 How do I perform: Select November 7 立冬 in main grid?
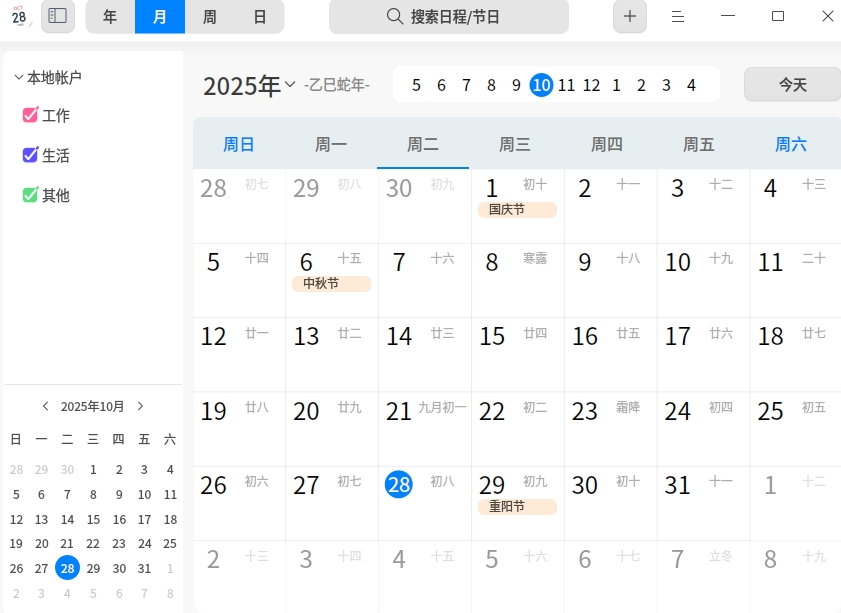[x=703, y=577]
